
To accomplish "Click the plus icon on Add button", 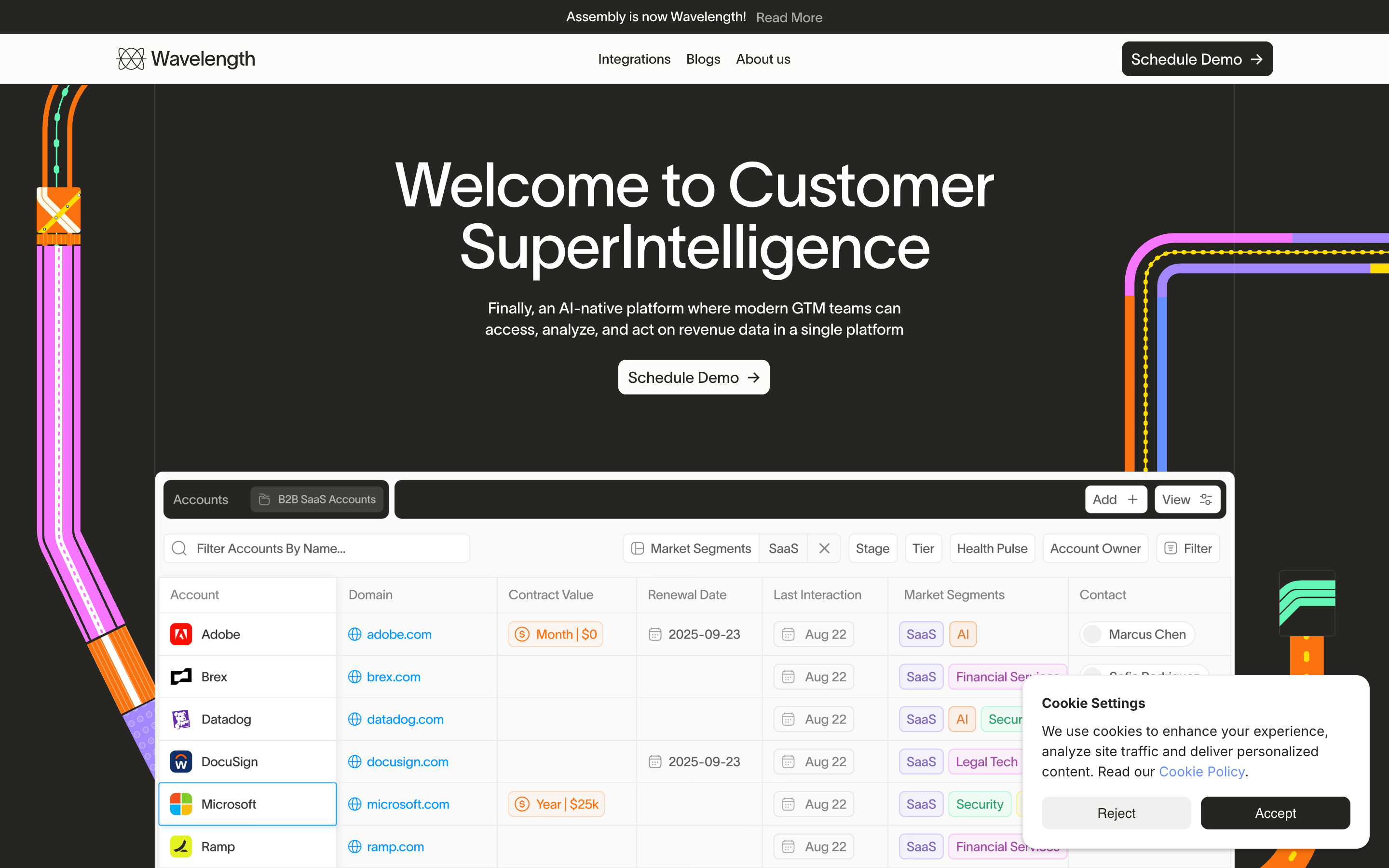I will [x=1132, y=500].
